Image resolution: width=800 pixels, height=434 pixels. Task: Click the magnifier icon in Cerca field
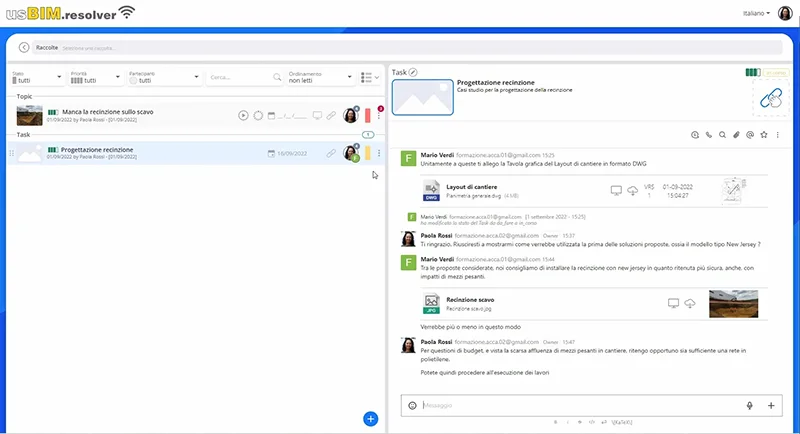pyautogui.click(x=277, y=78)
